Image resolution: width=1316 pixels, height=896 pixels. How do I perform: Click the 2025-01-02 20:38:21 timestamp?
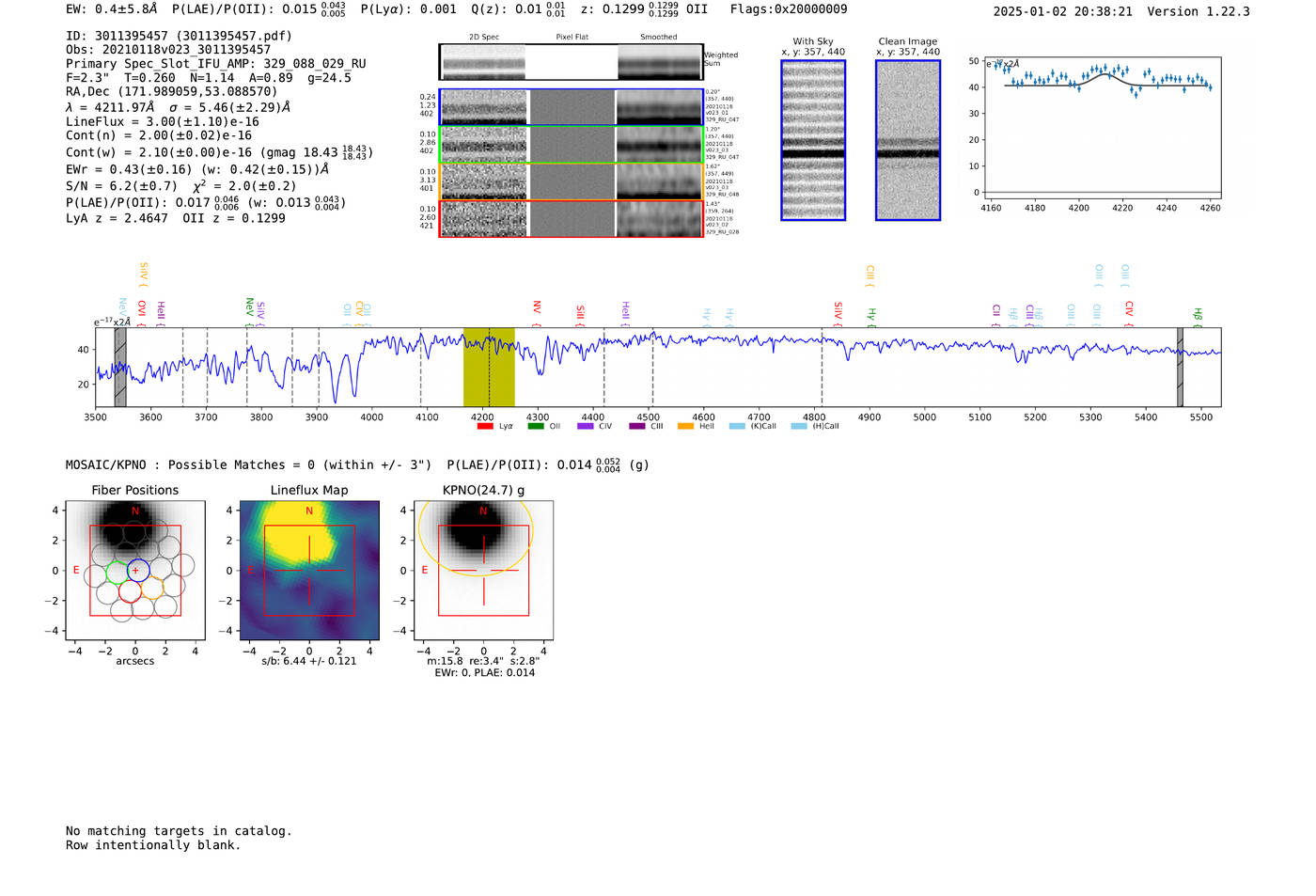[1063, 11]
